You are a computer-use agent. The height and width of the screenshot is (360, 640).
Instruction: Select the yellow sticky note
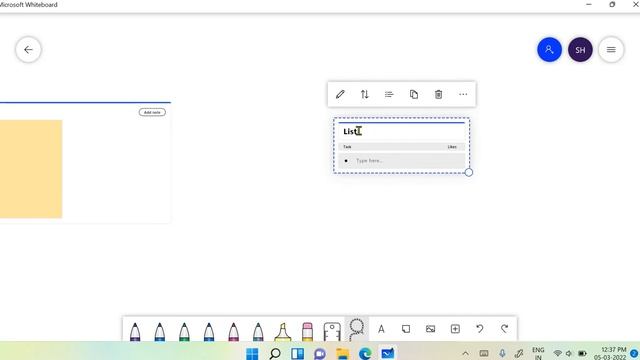(x=31, y=169)
